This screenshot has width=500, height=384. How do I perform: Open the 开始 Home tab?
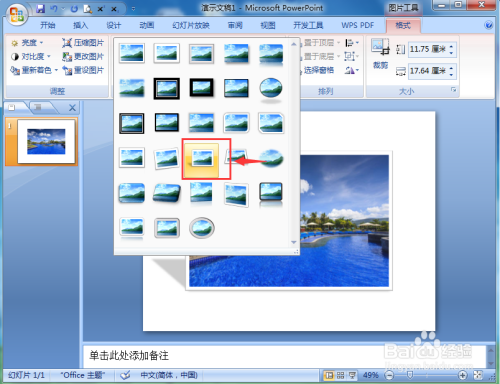coord(48,25)
